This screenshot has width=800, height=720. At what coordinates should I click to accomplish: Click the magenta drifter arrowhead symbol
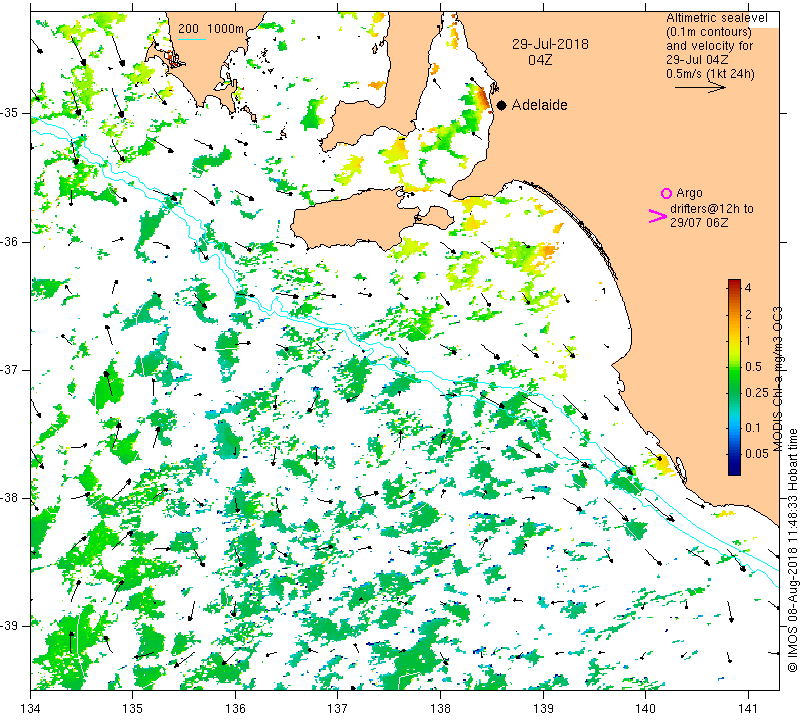(658, 216)
